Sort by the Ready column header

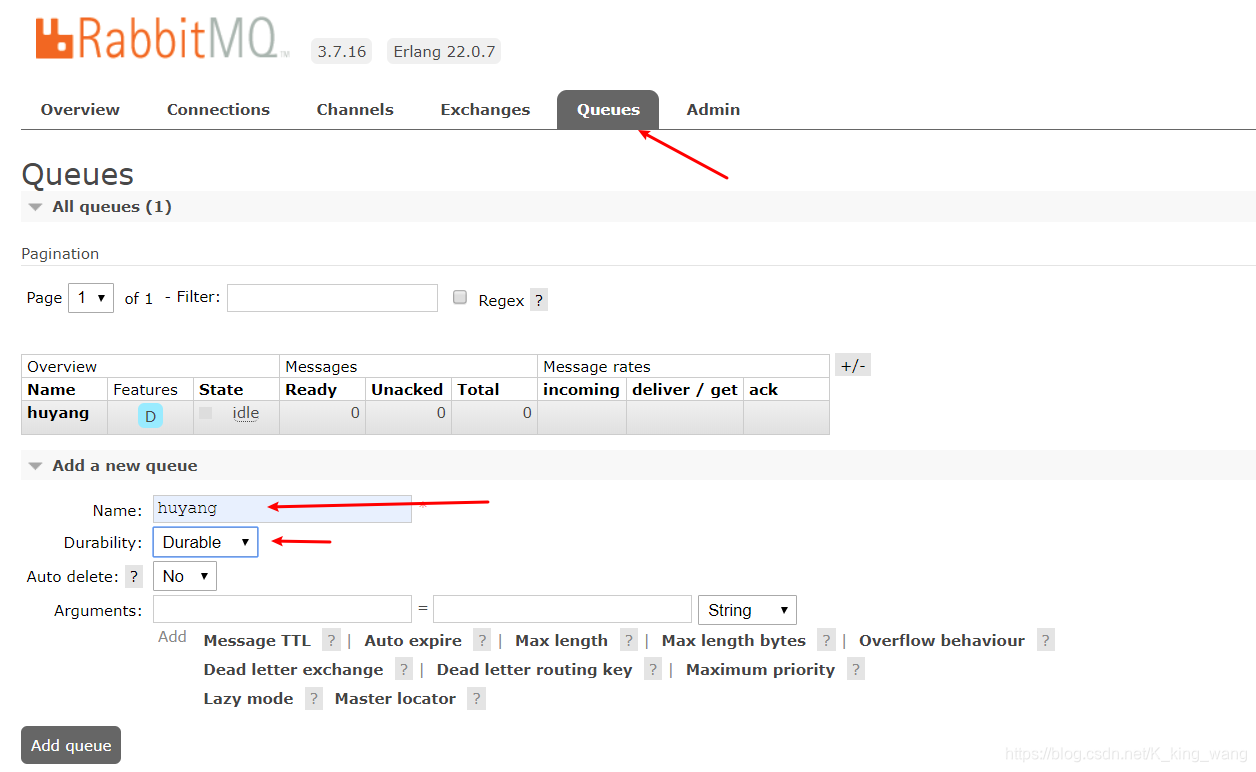click(311, 390)
